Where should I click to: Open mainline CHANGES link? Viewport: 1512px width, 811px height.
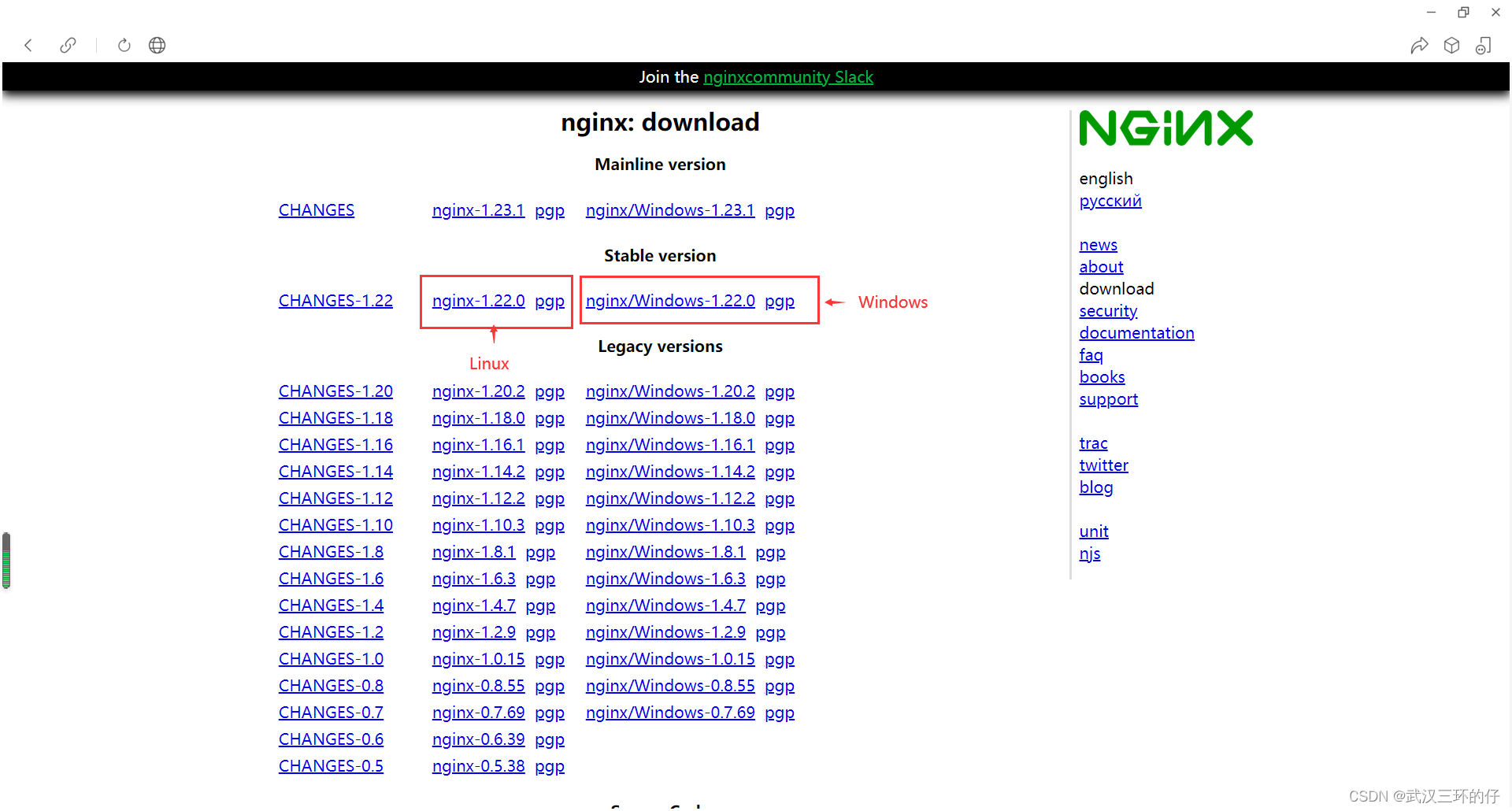[x=317, y=210]
